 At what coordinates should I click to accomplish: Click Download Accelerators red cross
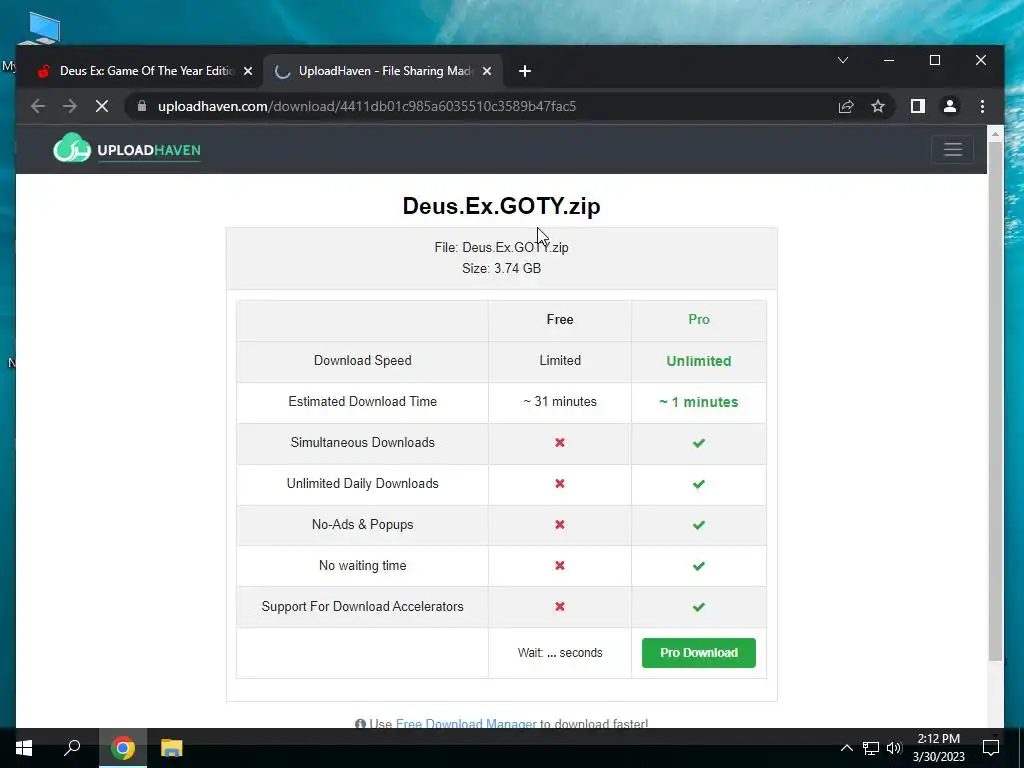560,607
